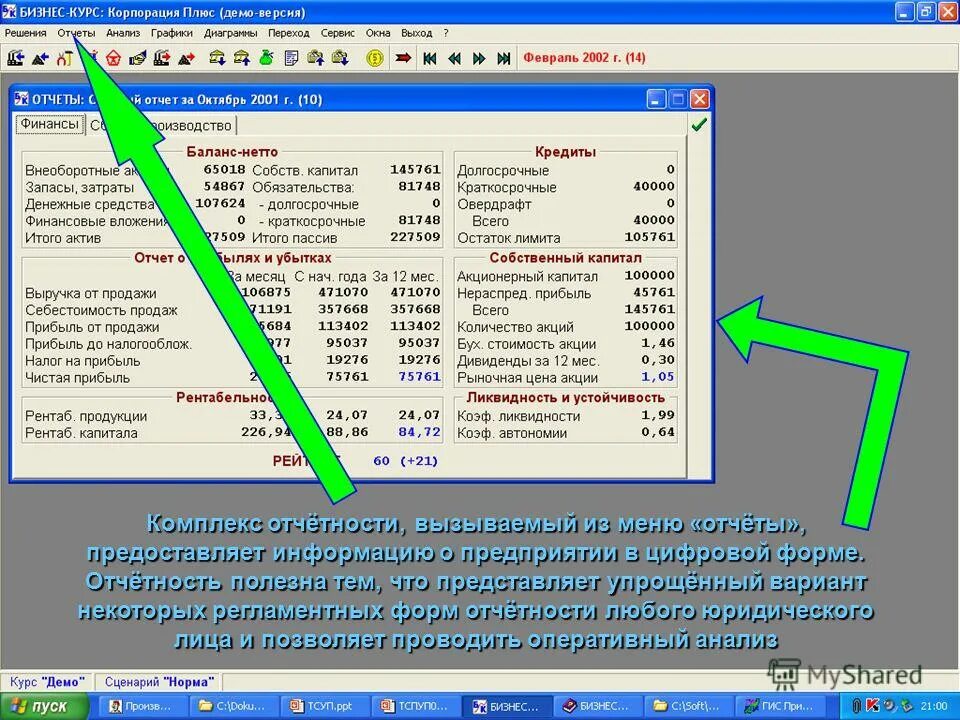Image resolution: width=960 pixels, height=720 pixels.
Task: Click the yellow dollar coin icon
Action: point(375,58)
